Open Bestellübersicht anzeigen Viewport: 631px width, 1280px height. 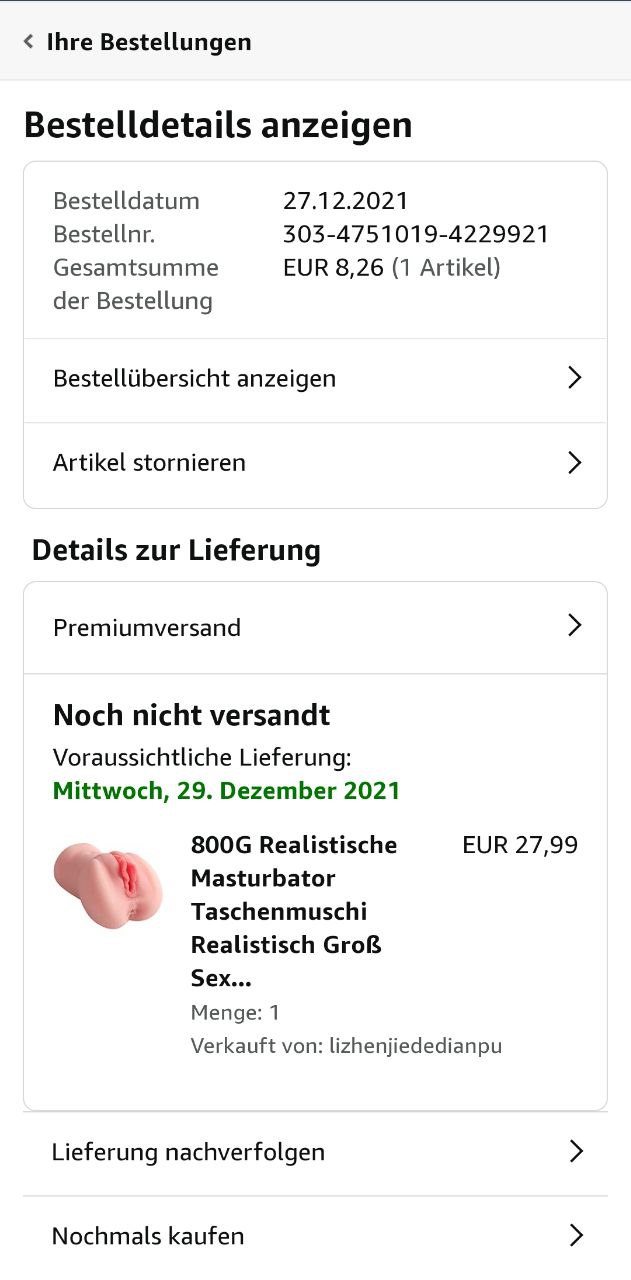pos(195,379)
